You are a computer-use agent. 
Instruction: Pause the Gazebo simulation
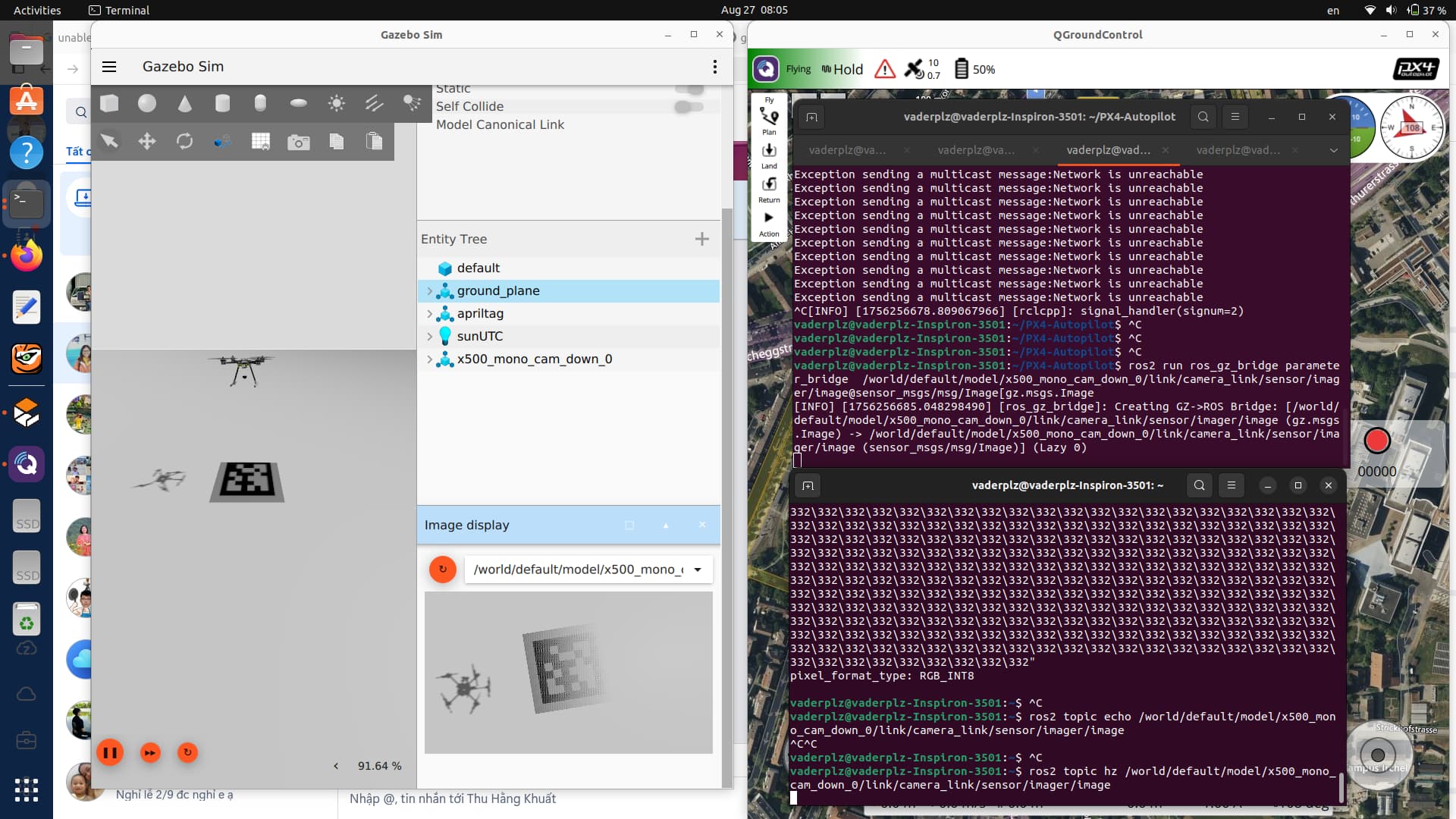[110, 752]
